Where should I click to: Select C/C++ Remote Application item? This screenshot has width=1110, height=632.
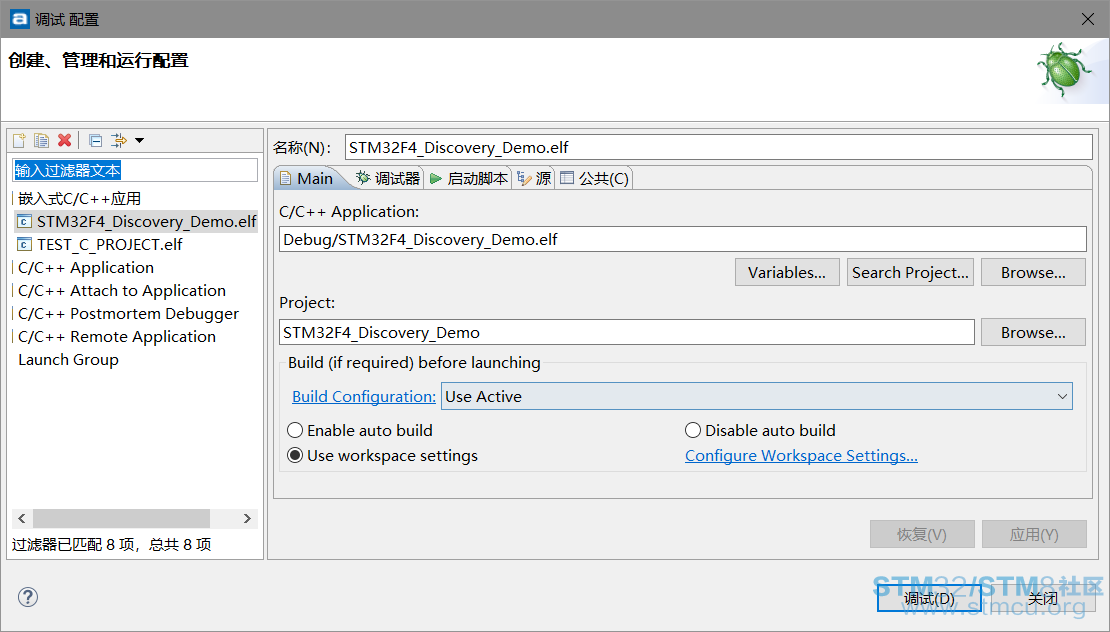point(117,337)
